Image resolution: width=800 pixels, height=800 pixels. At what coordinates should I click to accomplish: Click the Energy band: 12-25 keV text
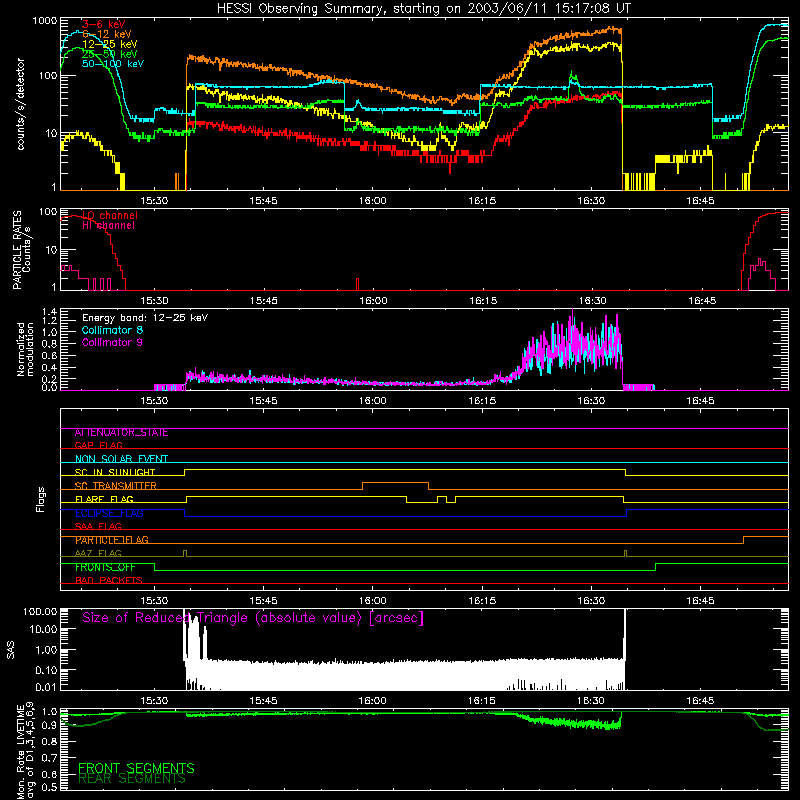(145, 318)
